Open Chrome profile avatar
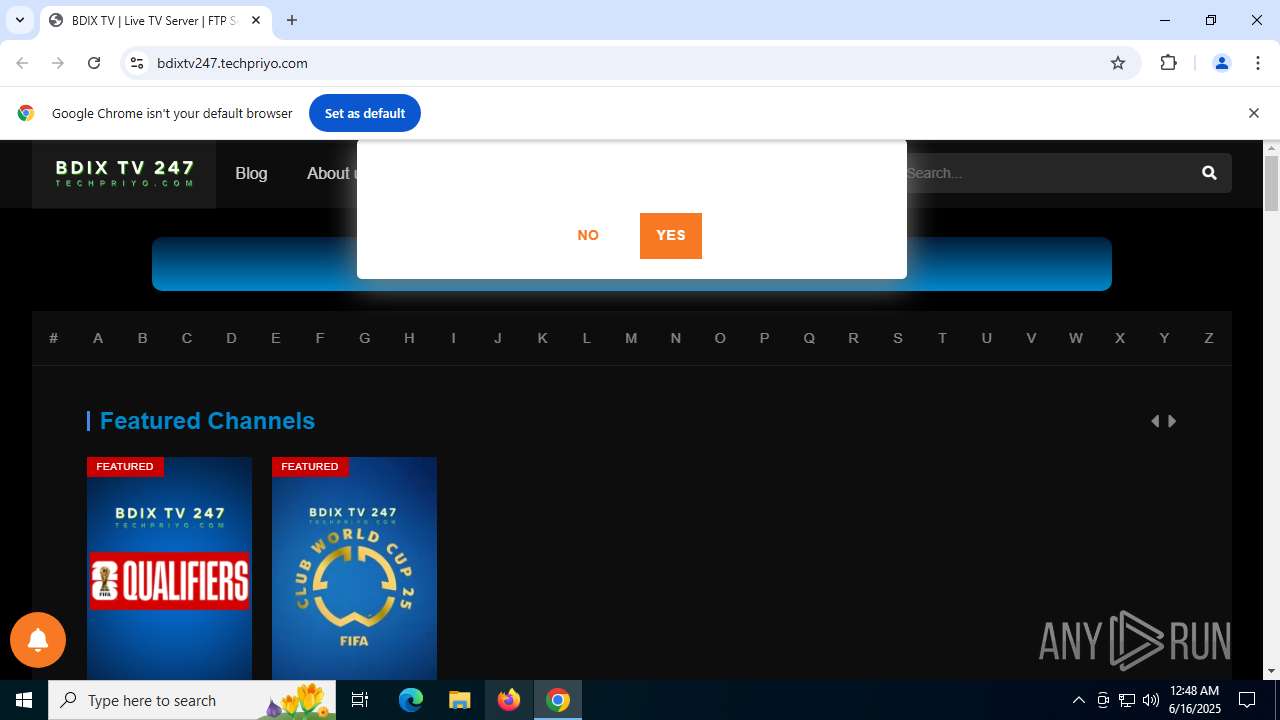Viewport: 1280px width, 720px height. tap(1221, 63)
